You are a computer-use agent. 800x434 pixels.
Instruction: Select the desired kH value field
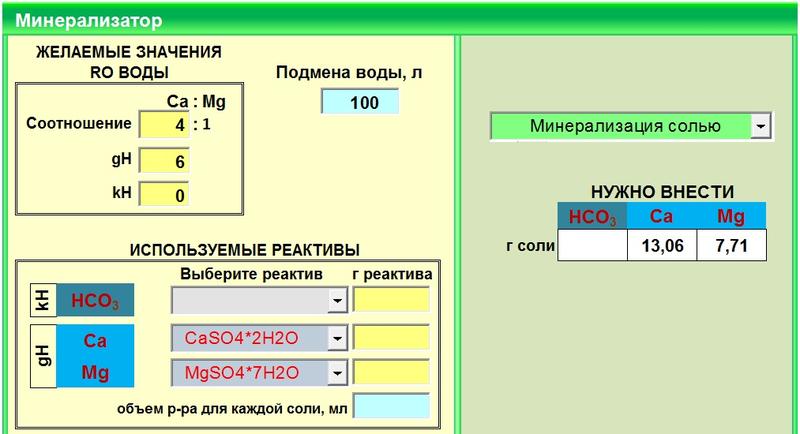click(x=164, y=195)
